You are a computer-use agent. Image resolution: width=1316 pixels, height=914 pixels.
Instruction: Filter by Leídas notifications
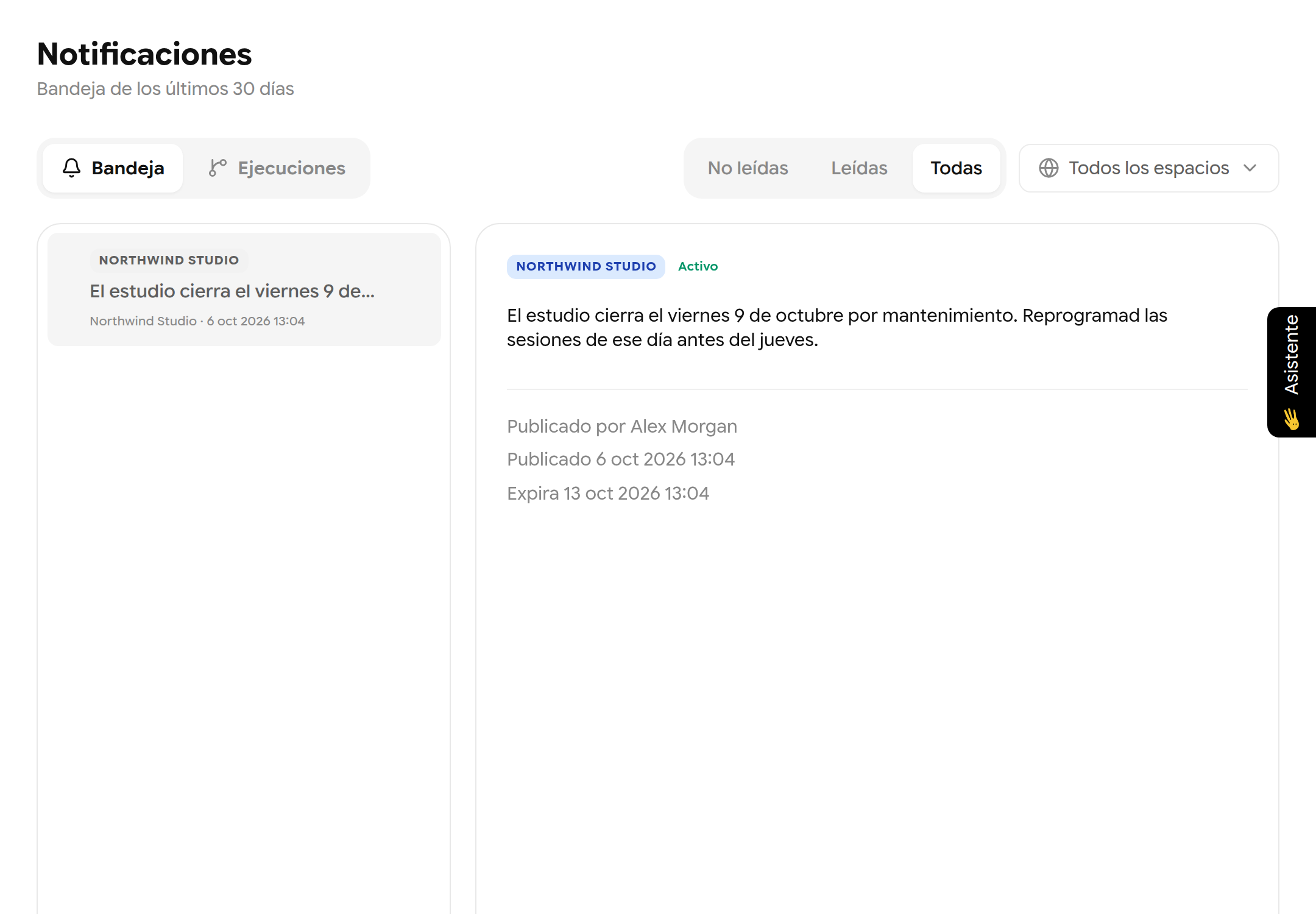coord(859,168)
